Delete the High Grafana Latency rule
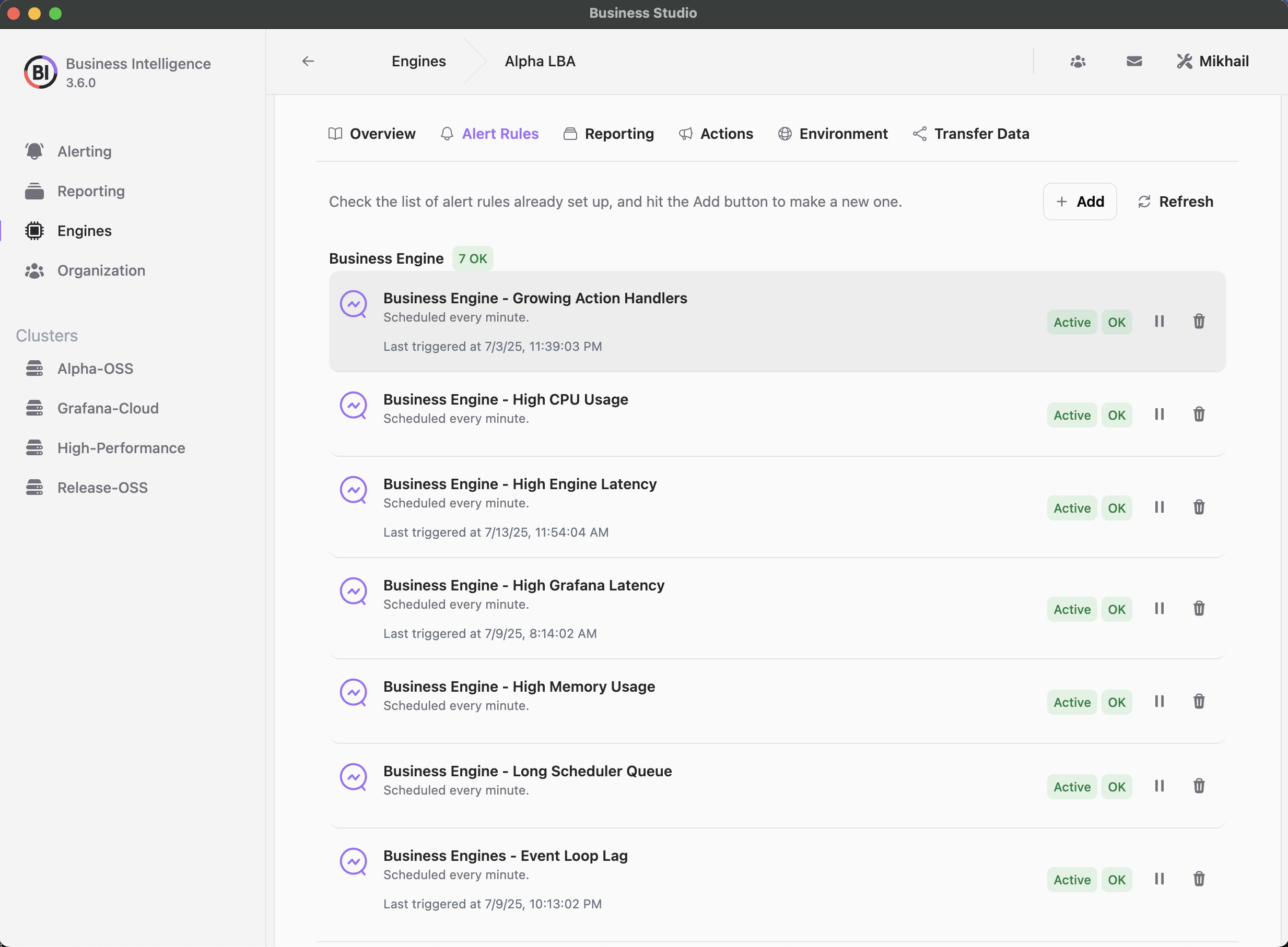Screen dimensions: 1288x947 (1199, 609)
